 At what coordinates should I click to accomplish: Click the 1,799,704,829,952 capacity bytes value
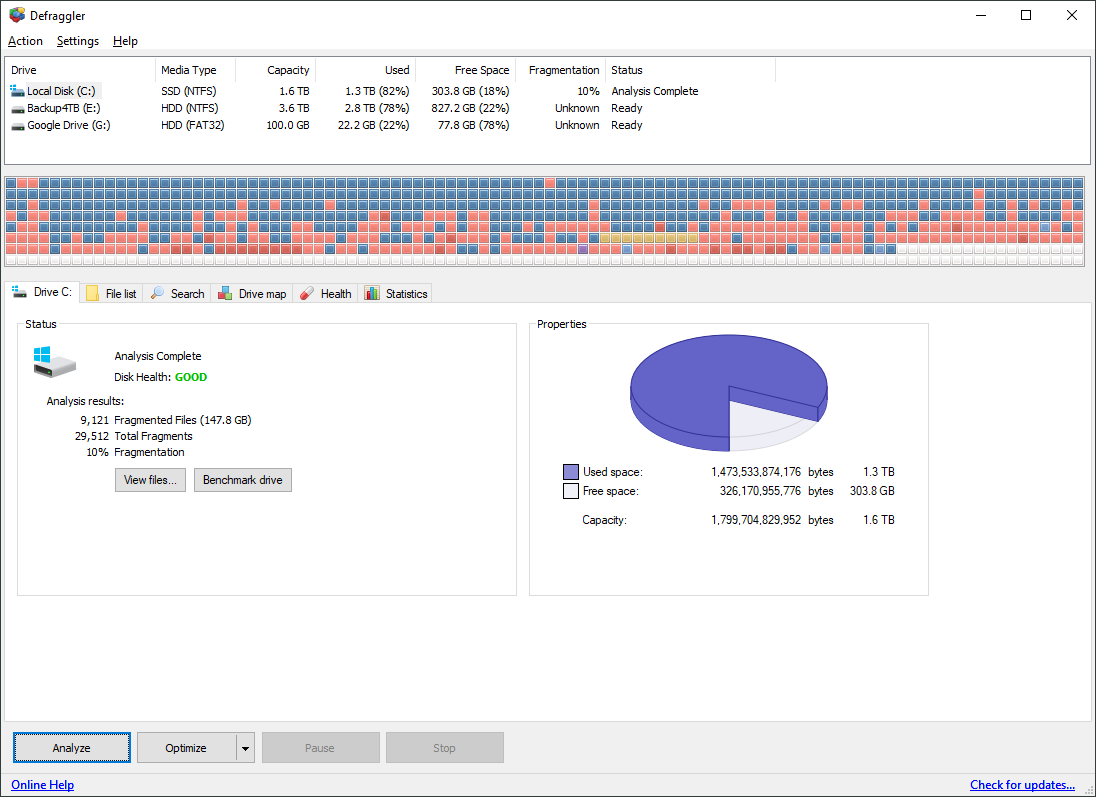tap(756, 520)
